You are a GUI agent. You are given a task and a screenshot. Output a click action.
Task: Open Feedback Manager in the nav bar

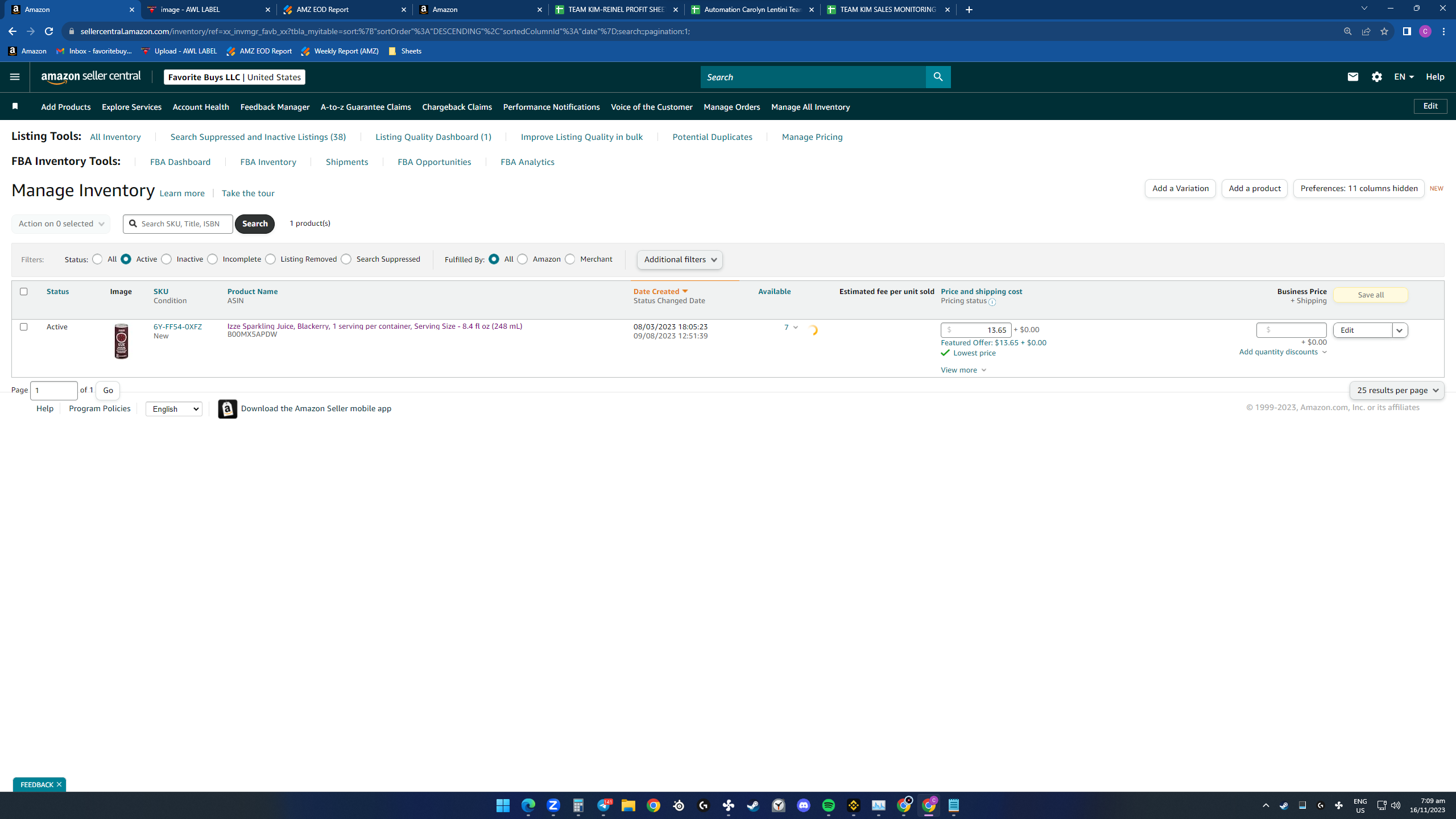pos(275,107)
